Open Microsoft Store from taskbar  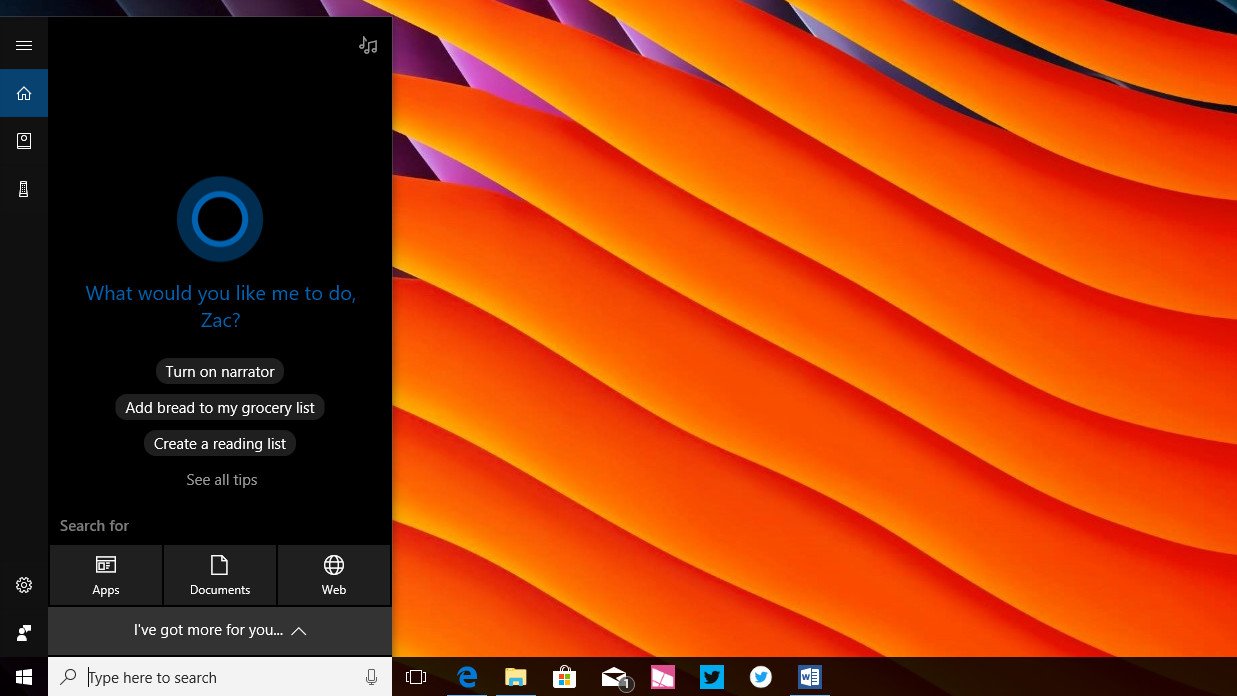(565, 677)
